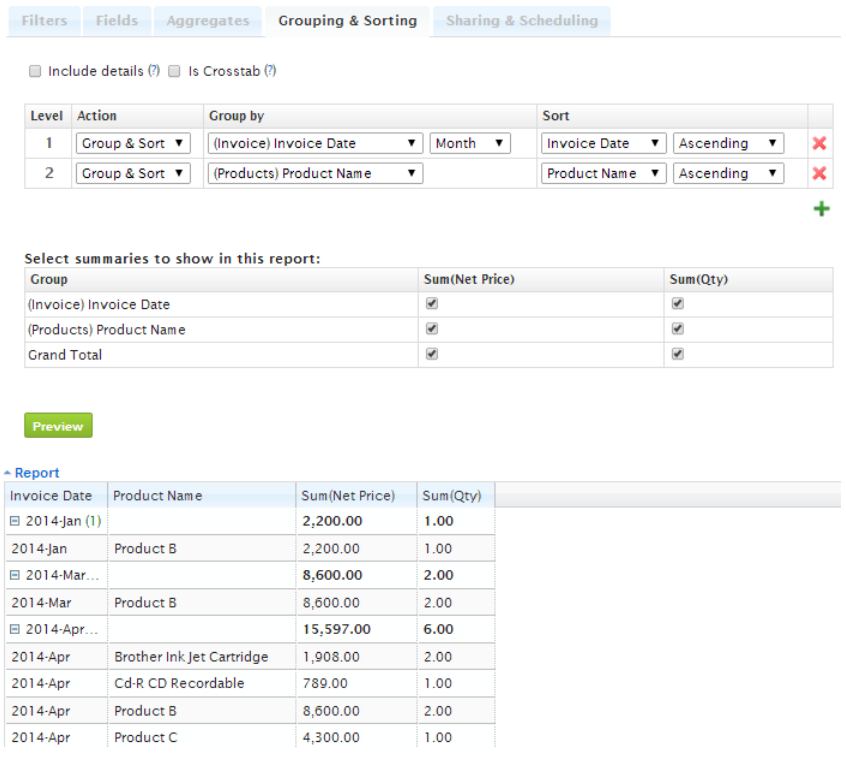
Task: Open the Aggregates tab
Action: pyautogui.click(x=208, y=20)
